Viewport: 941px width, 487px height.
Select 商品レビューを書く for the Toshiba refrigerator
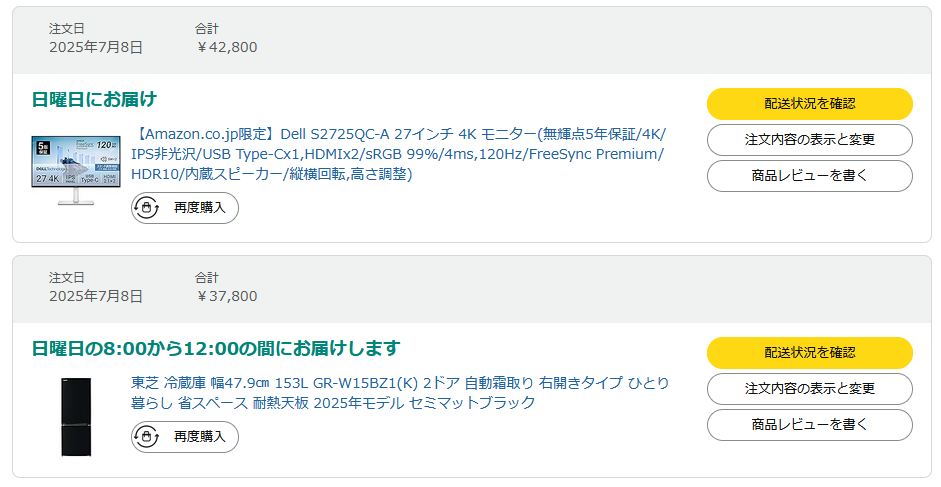tap(810, 425)
